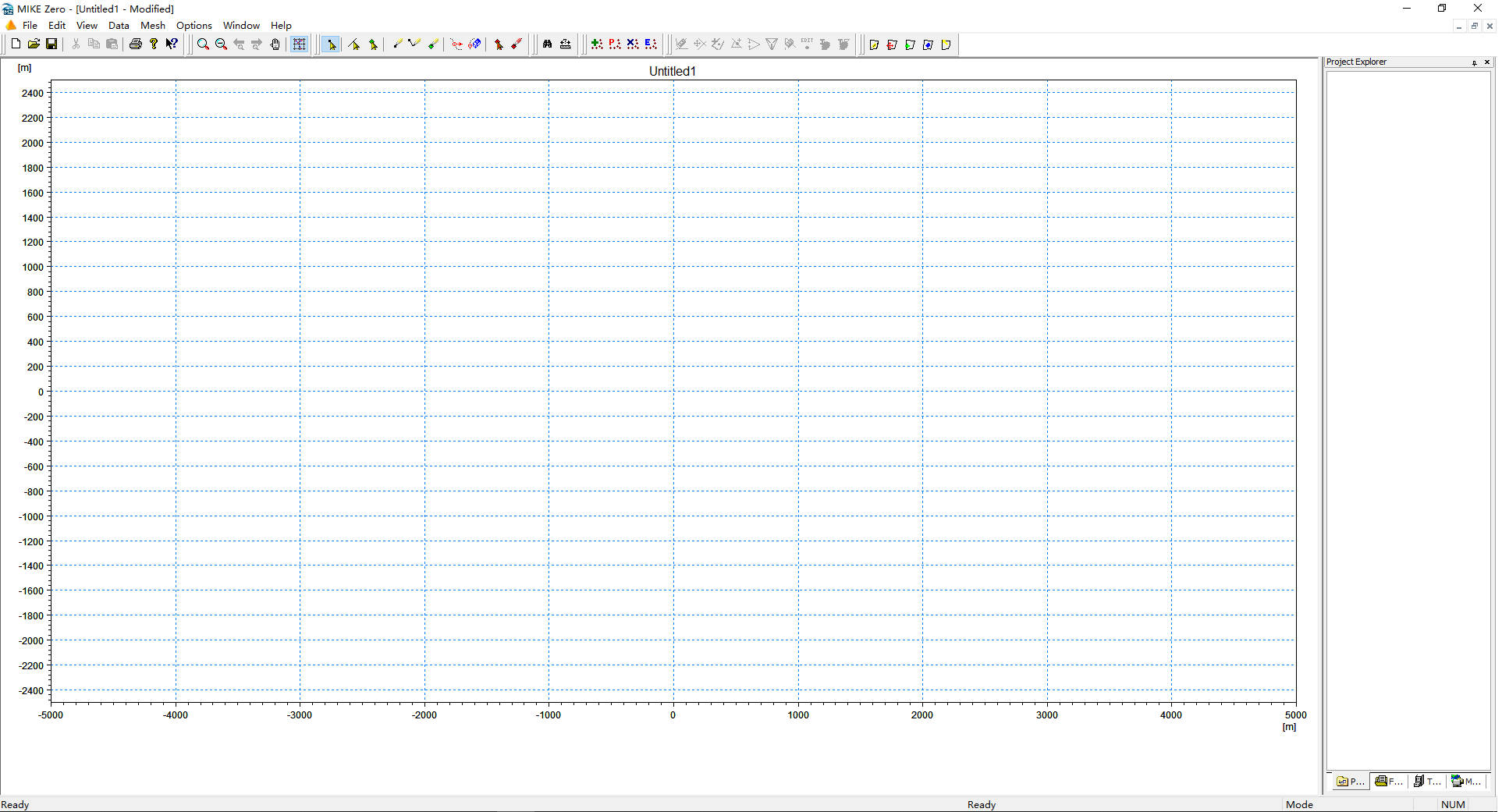Image resolution: width=1502 pixels, height=812 pixels.
Task: Open the Options menu
Action: click(194, 26)
